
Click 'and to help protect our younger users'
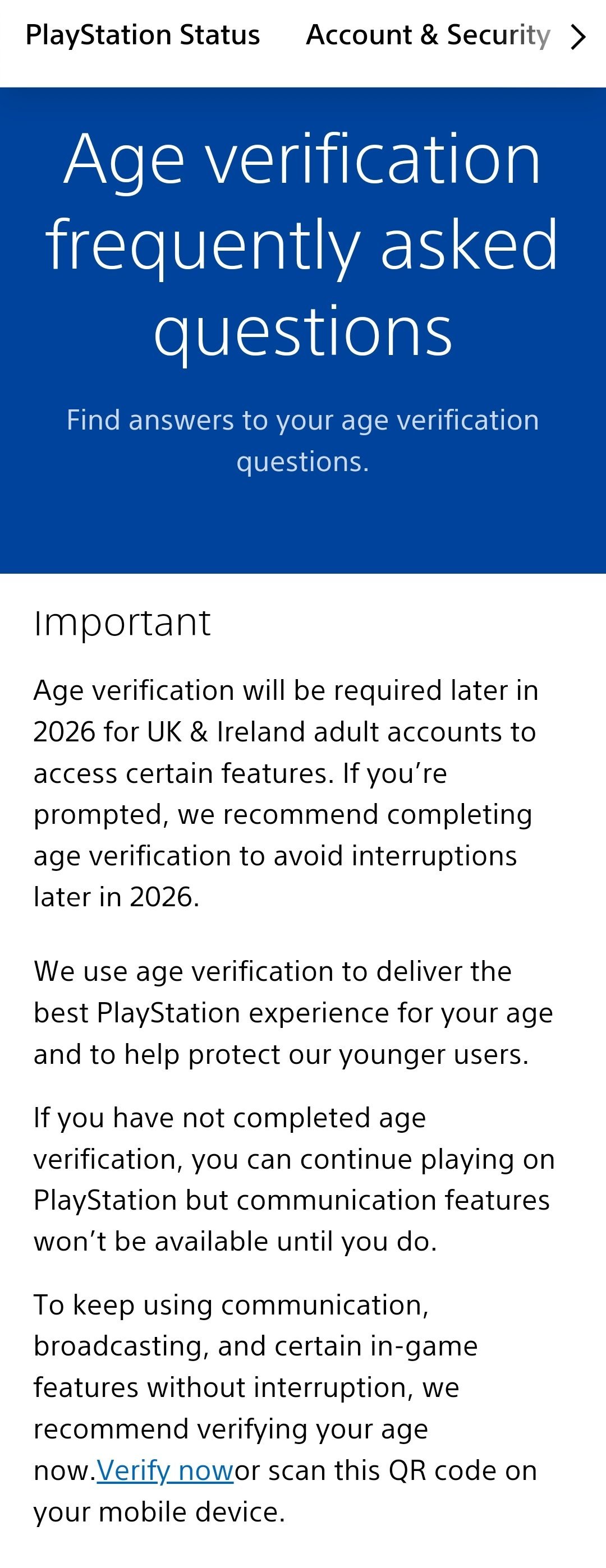[281, 1054]
